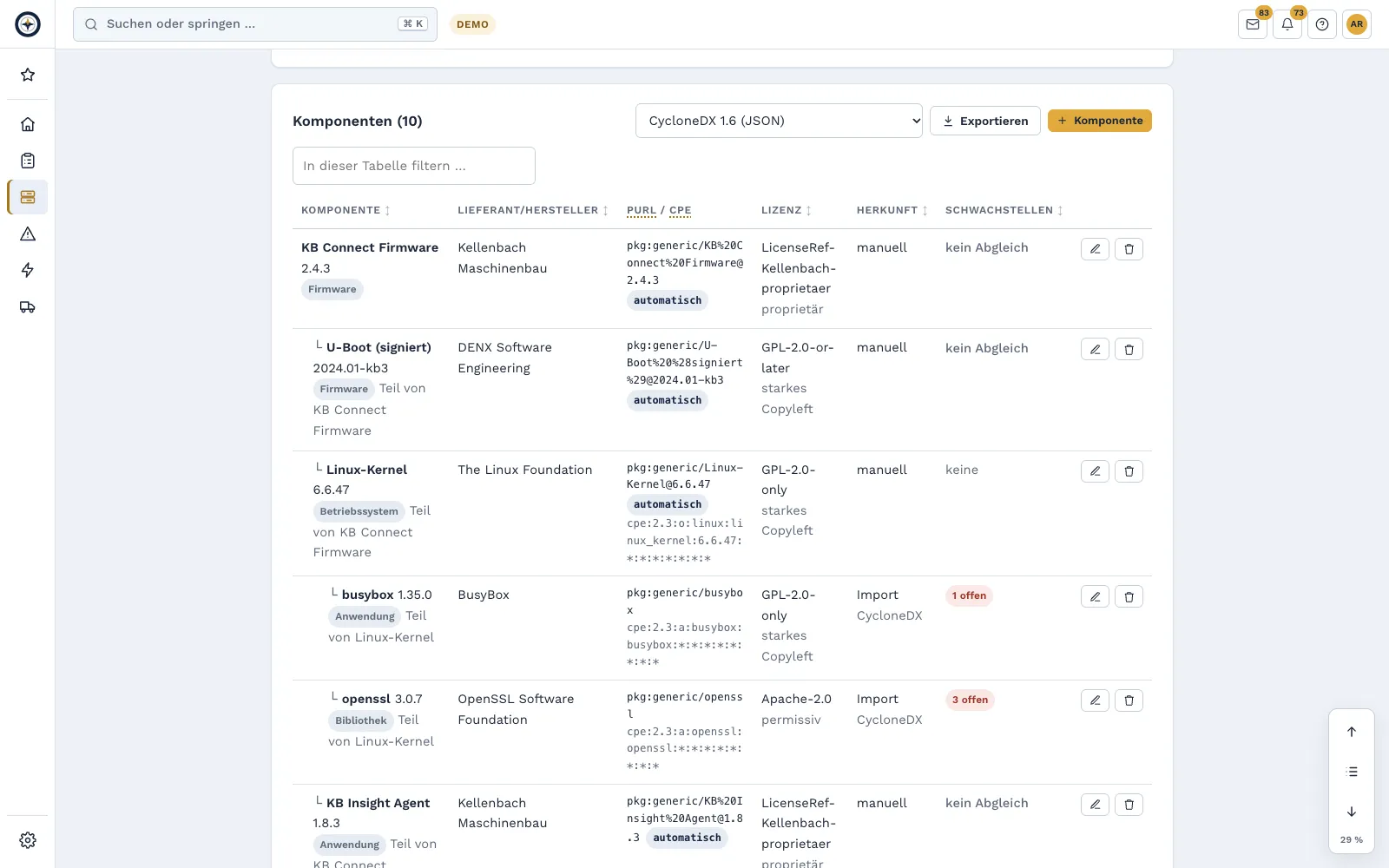The height and width of the screenshot is (868, 1389).
Task: Click the PURL header abbreviation
Action: [x=642, y=210]
